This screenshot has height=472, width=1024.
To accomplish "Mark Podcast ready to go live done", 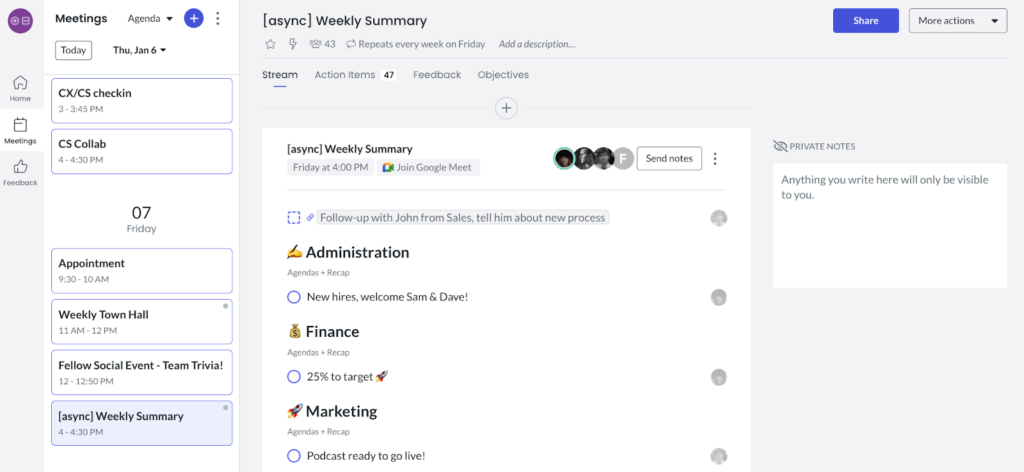I will [x=294, y=456].
